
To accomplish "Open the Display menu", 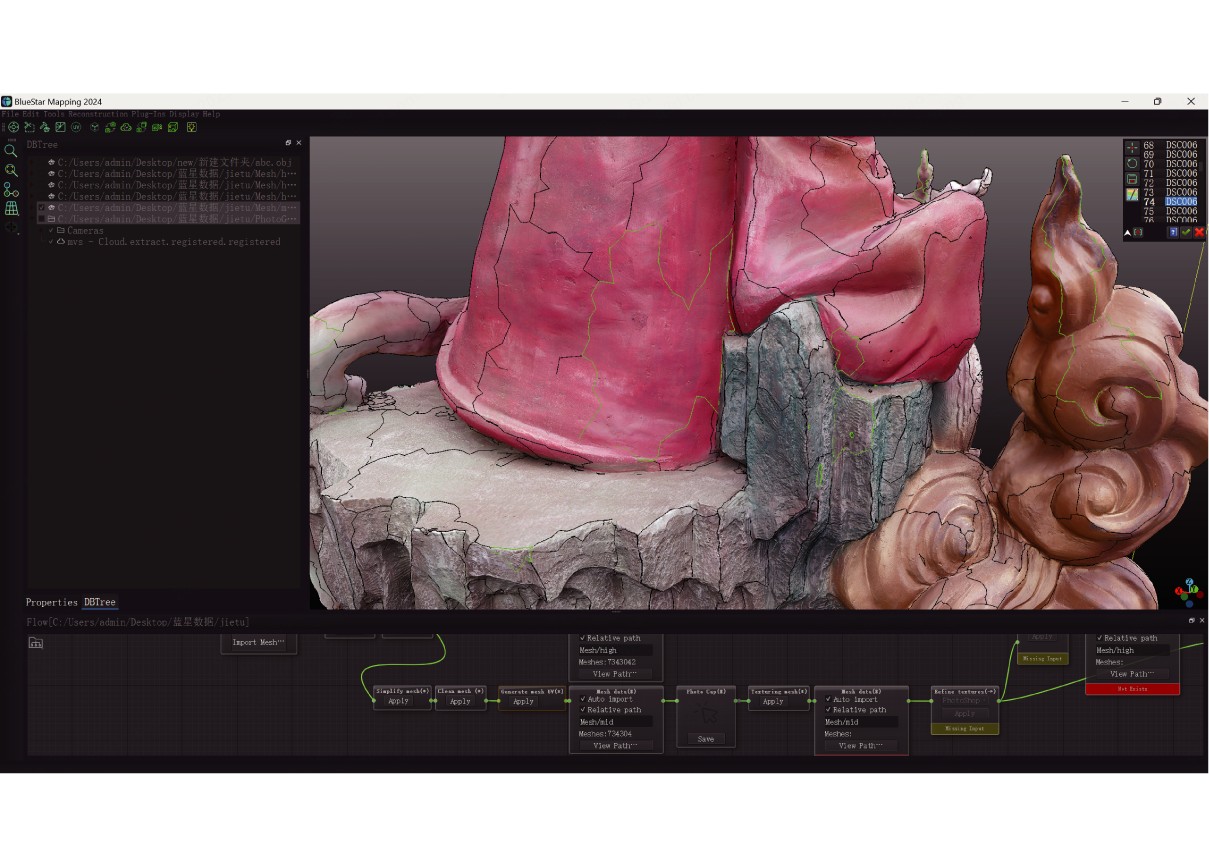I will click(184, 114).
